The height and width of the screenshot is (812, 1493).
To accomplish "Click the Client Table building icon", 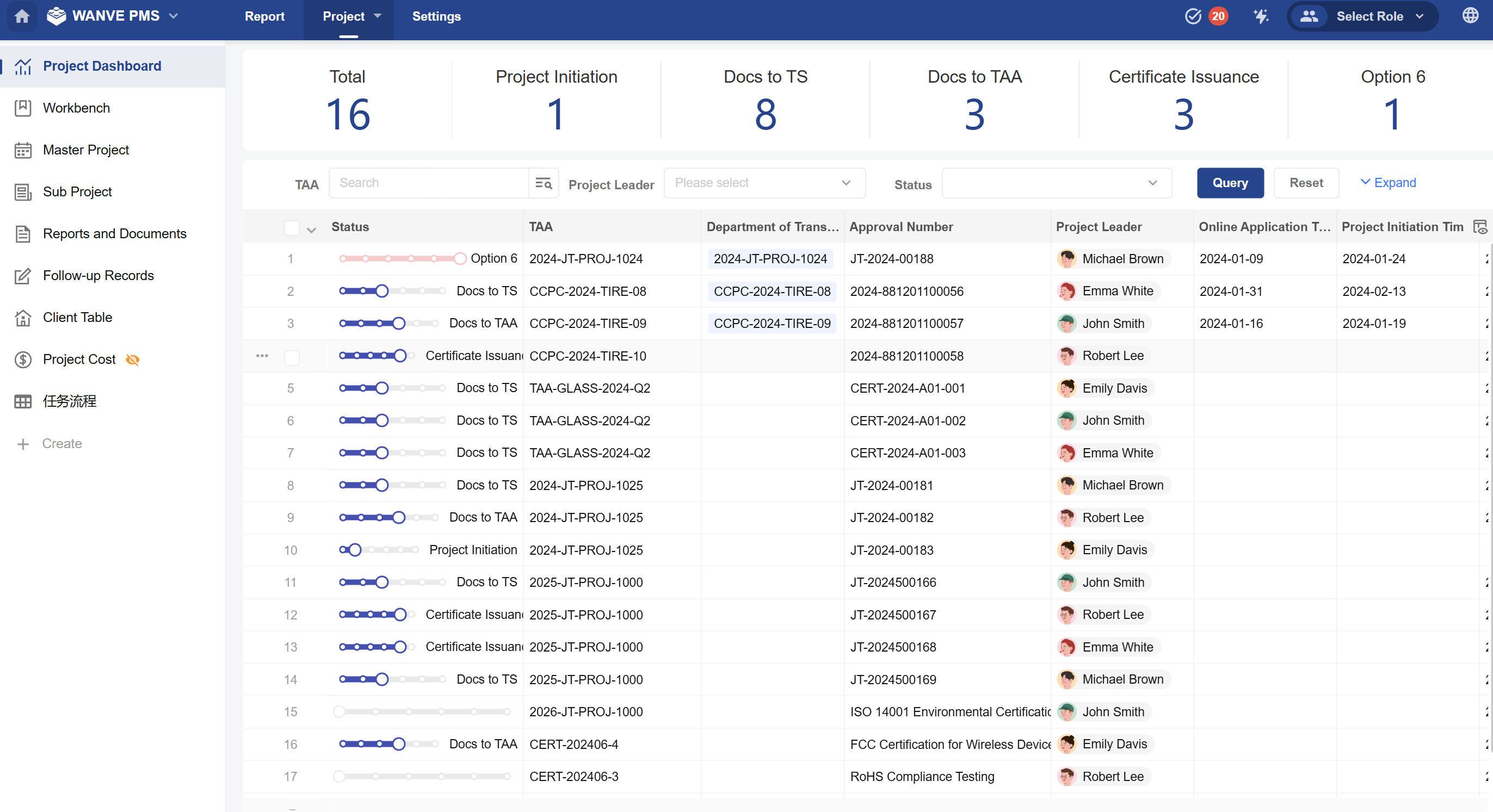I will (23, 318).
